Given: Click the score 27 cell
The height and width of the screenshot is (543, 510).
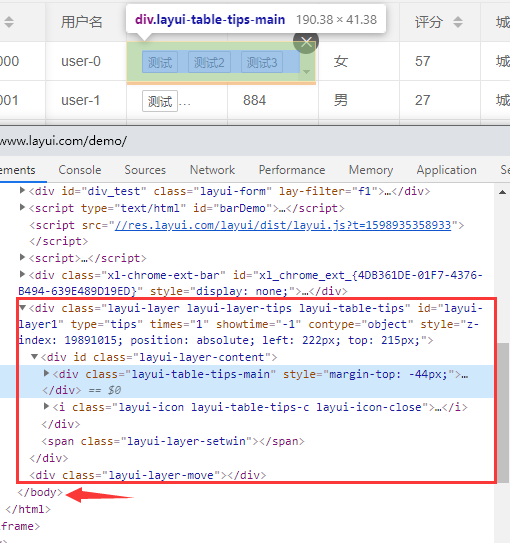Looking at the screenshot, I should click(x=440, y=100).
